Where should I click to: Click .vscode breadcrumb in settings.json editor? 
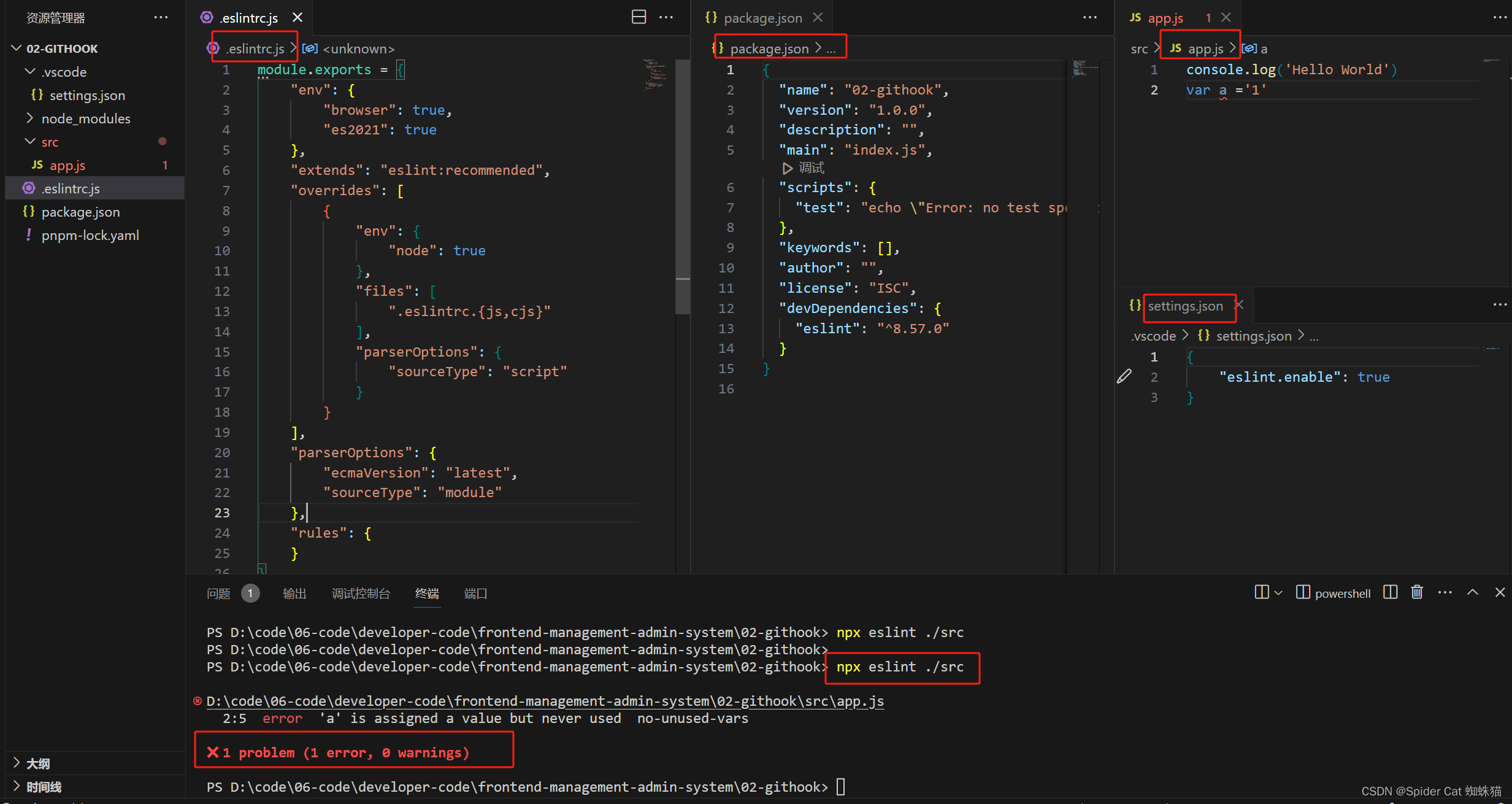click(1153, 336)
